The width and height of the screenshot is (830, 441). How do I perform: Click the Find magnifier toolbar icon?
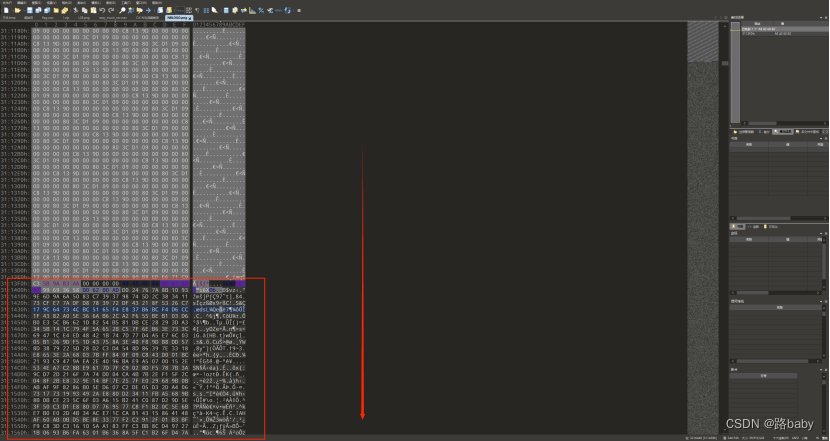(x=122, y=10)
